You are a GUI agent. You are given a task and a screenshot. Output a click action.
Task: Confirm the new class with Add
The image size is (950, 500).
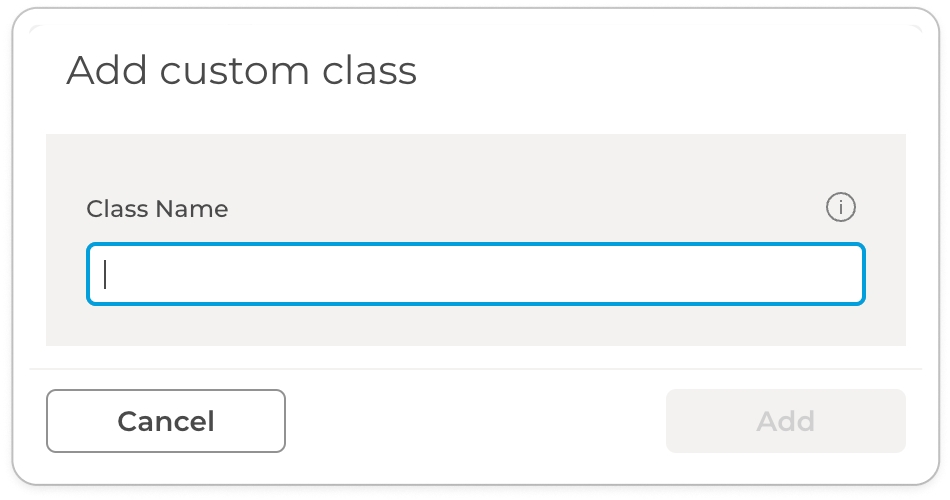(785, 421)
